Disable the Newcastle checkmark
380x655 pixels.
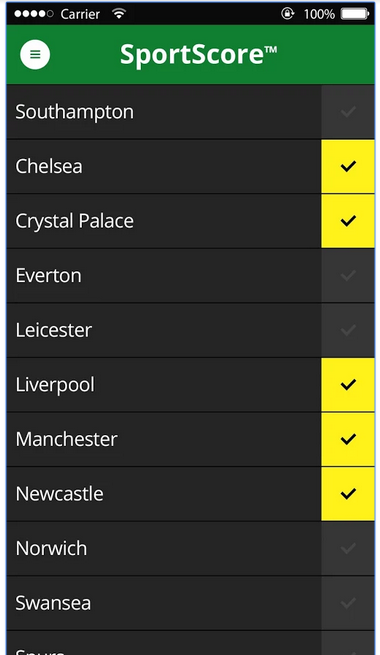pyautogui.click(x=348, y=494)
